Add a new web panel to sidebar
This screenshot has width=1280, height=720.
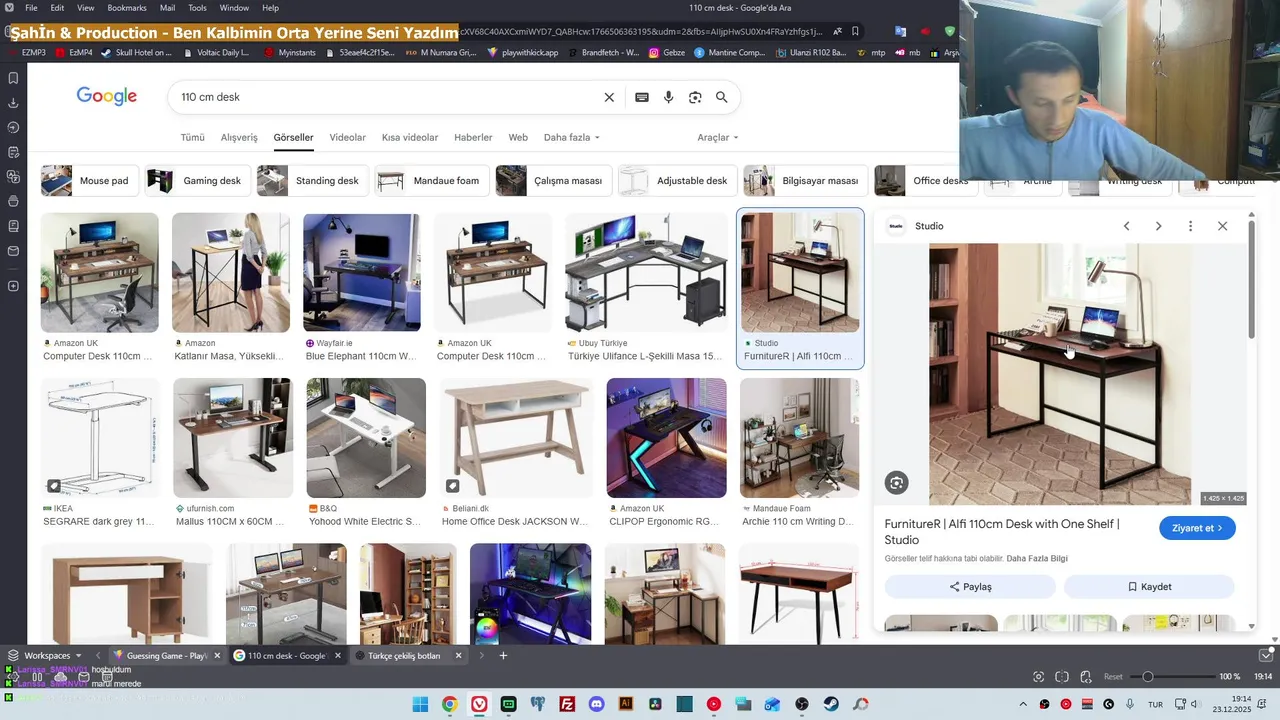13,286
